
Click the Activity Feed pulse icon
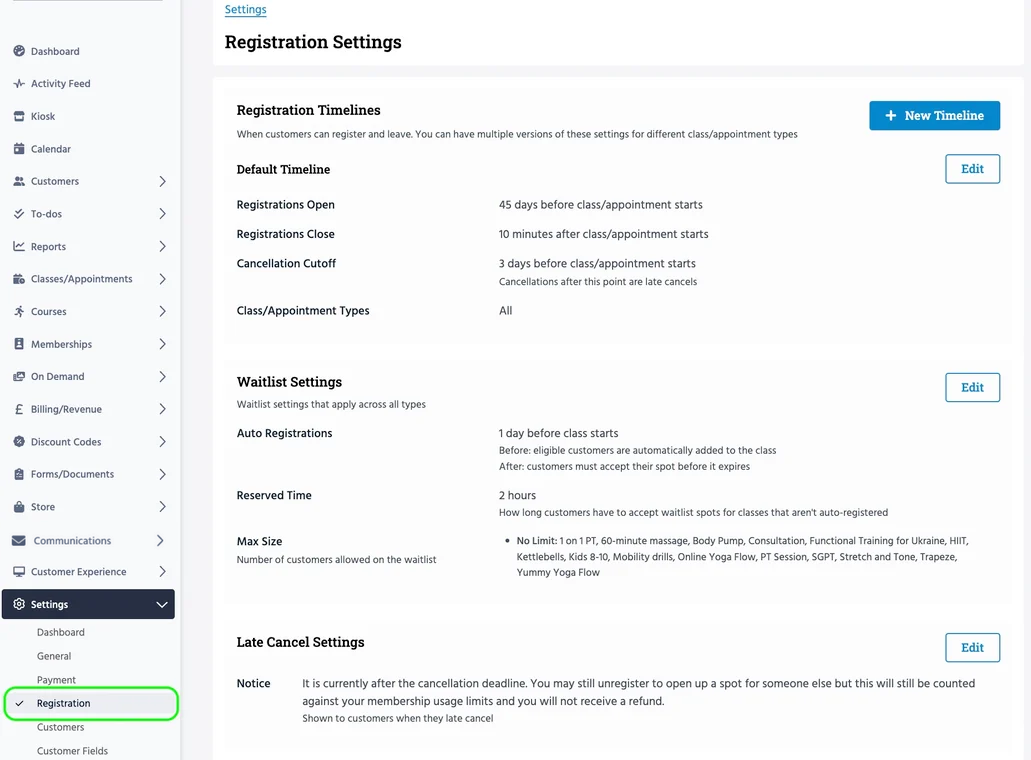pos(19,84)
